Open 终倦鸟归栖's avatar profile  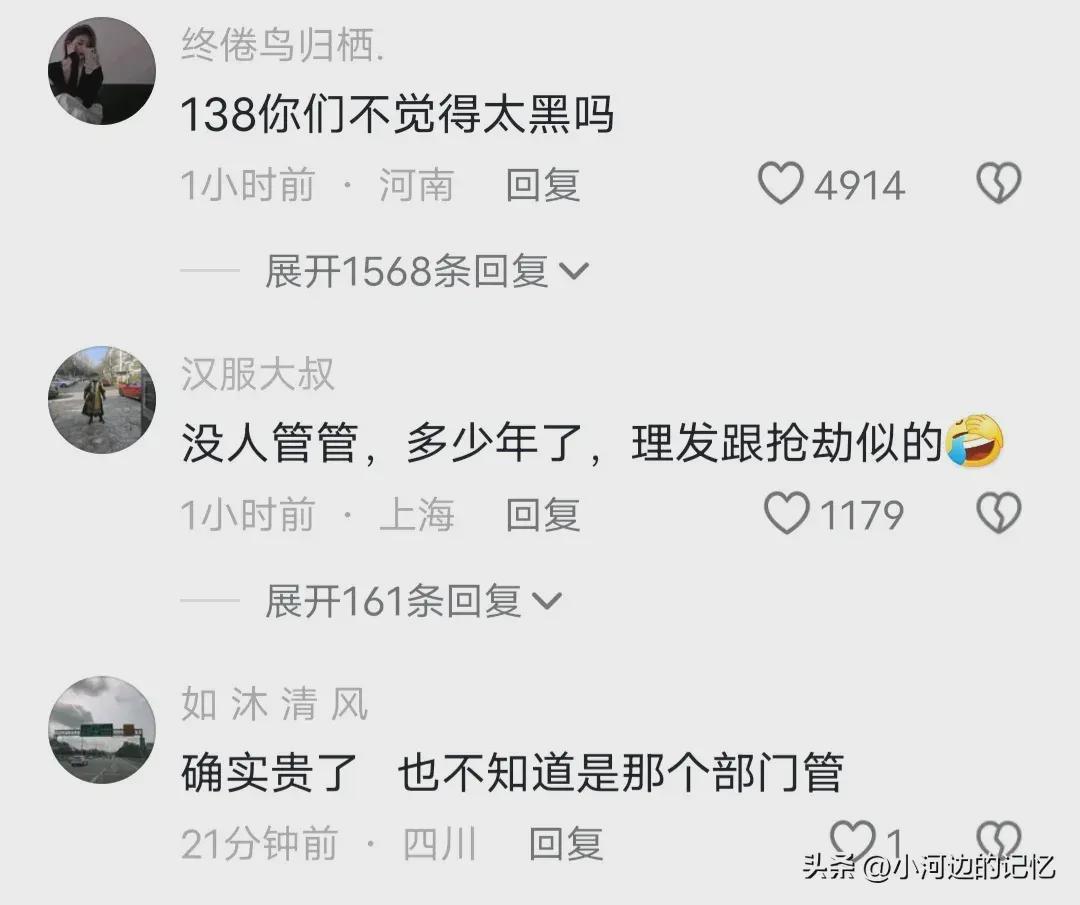pyautogui.click(x=102, y=71)
